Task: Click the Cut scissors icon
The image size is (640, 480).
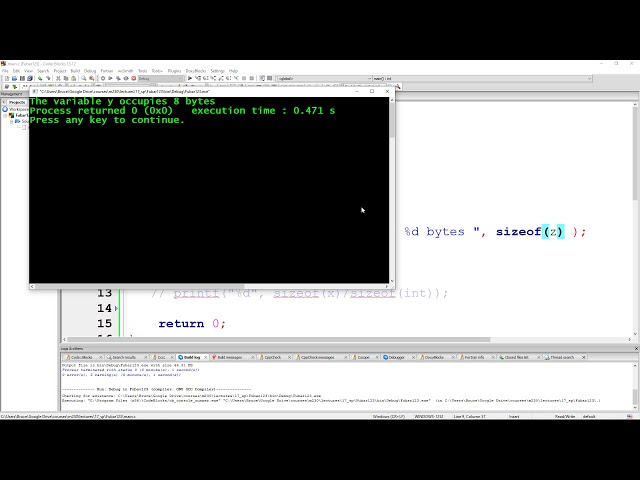Action: 58,78
